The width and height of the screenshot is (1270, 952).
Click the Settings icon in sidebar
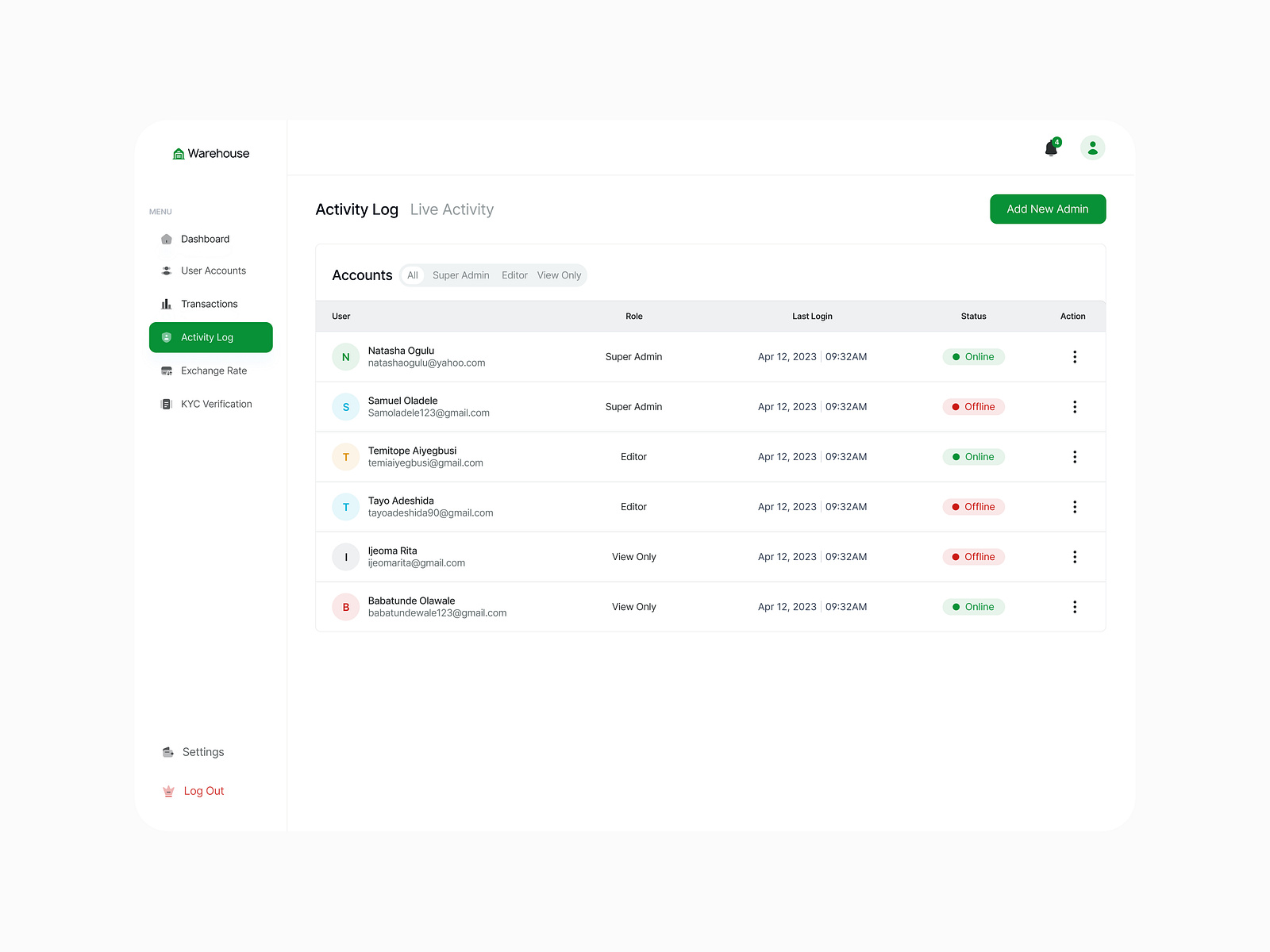click(168, 752)
